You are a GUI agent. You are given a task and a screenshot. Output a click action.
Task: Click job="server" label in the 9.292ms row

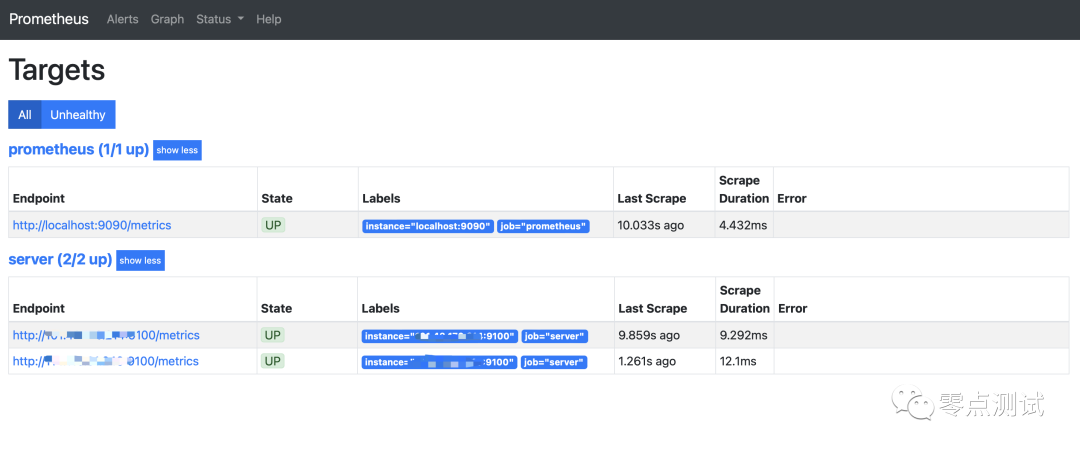pyautogui.click(x=554, y=336)
